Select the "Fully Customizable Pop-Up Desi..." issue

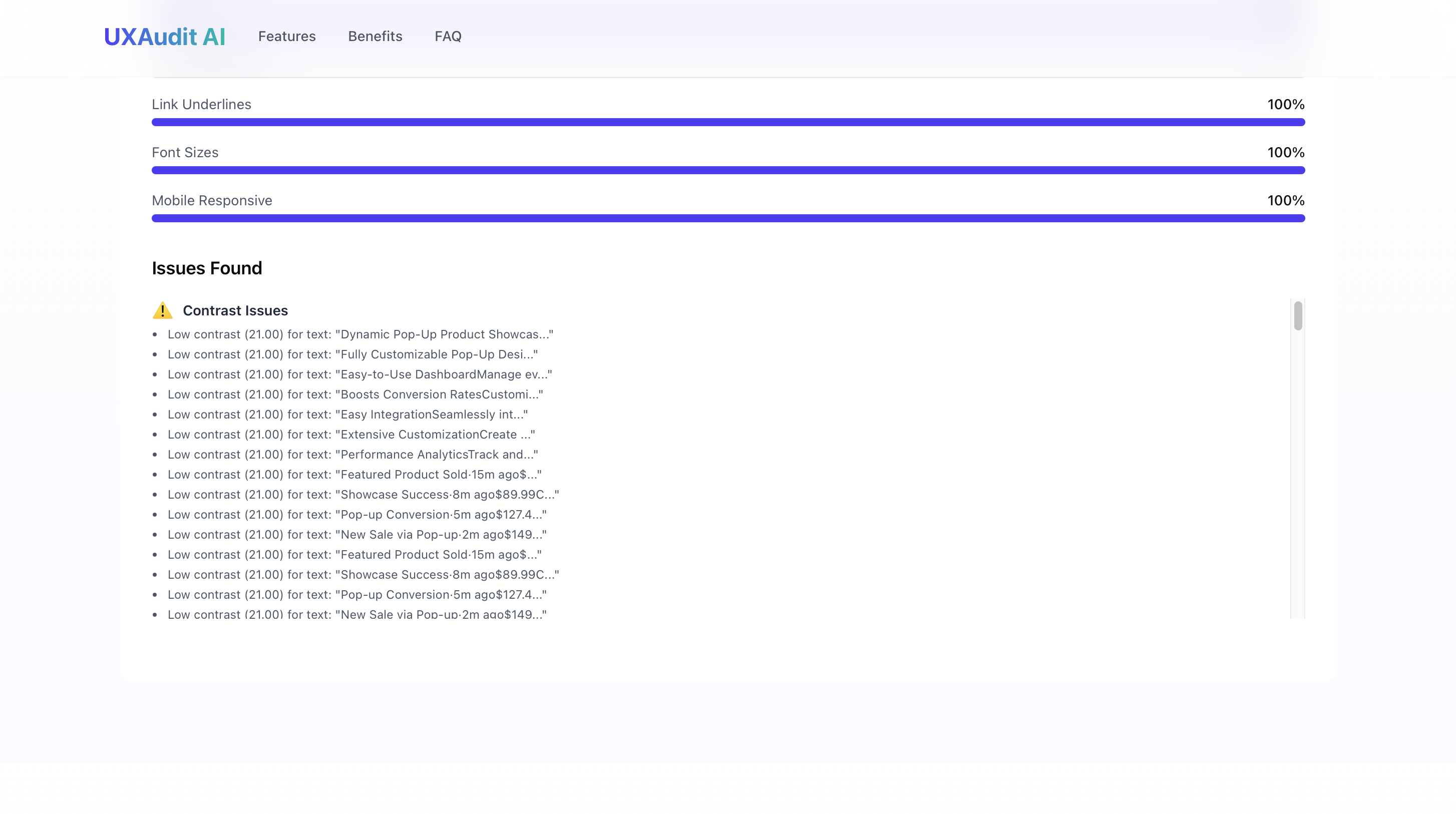point(352,354)
